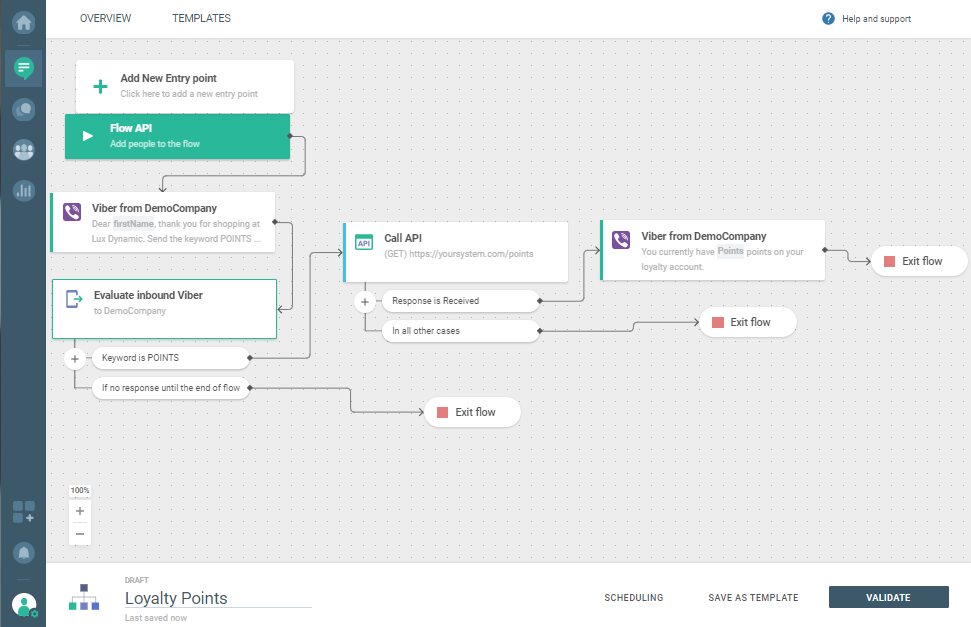Click the apps add grid icon

(23, 512)
